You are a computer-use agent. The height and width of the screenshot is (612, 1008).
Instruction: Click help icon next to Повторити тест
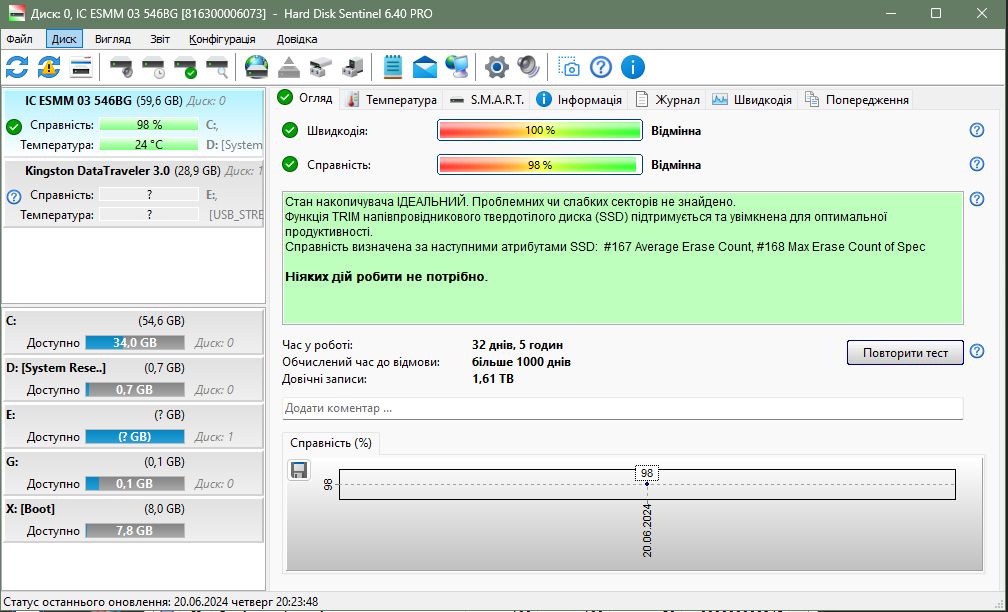[976, 352]
